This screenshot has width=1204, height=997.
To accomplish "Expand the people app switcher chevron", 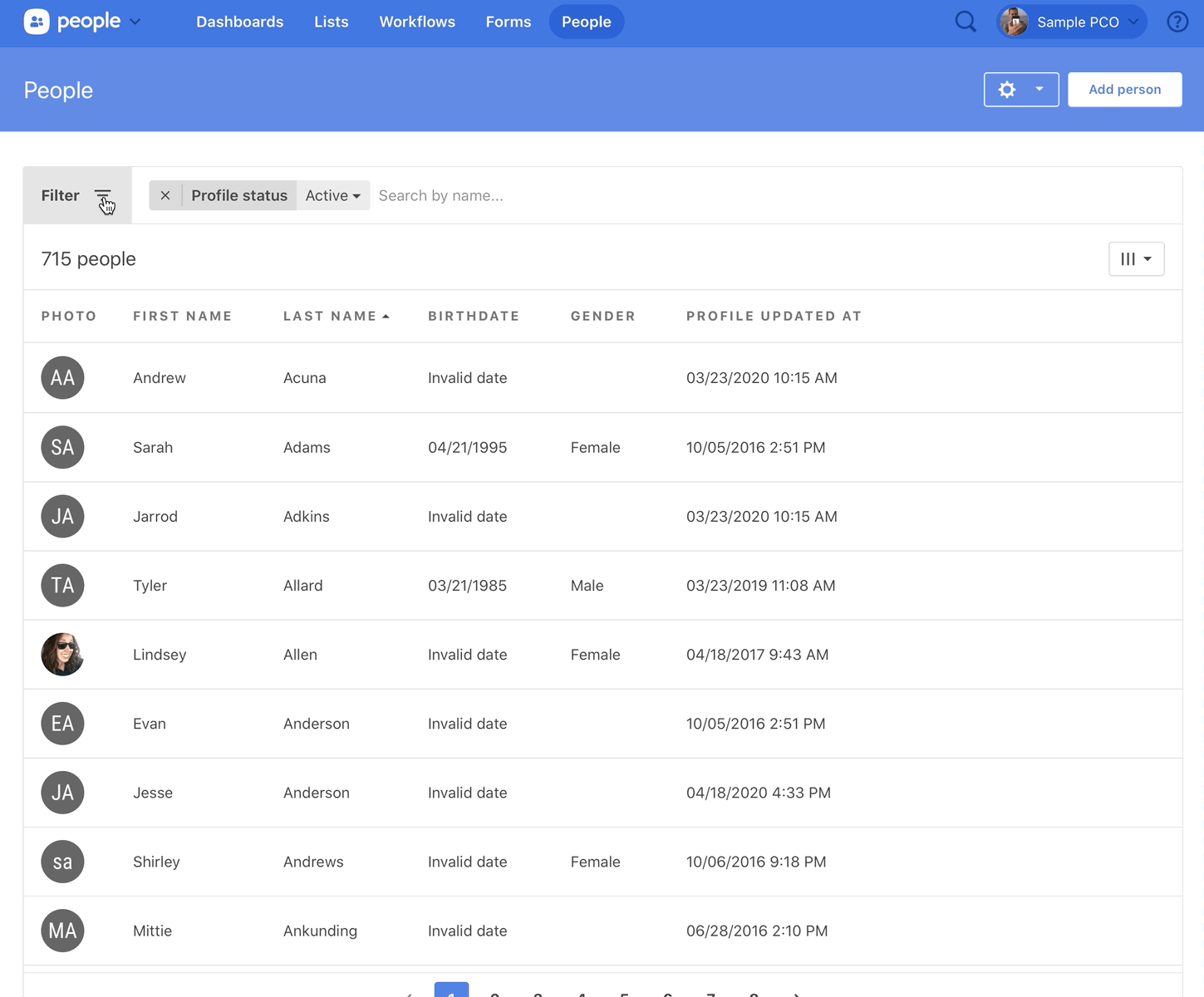I will point(135,22).
